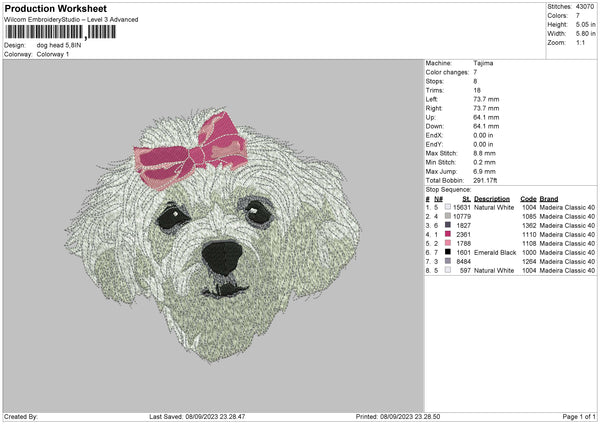Viewport: 600px width, 424px height.
Task: Click the trims value '18'
Action: click(x=477, y=90)
